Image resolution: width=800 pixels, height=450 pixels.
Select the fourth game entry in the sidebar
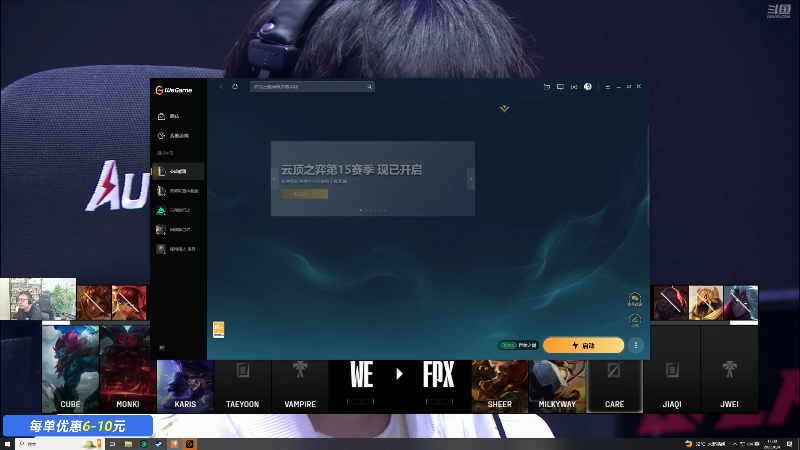click(178, 230)
